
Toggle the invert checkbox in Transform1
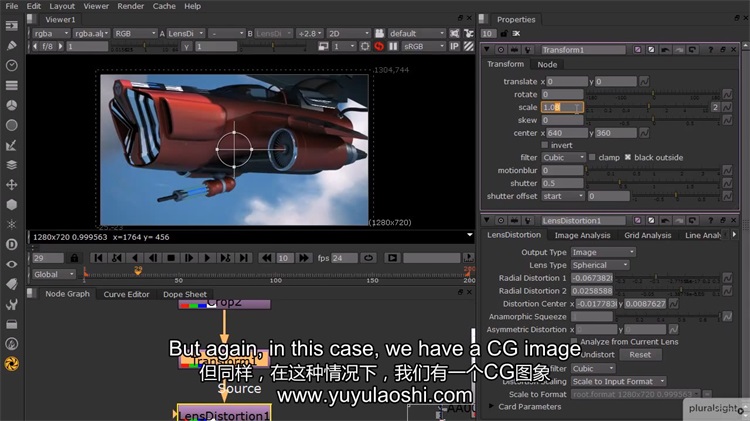[544, 145]
